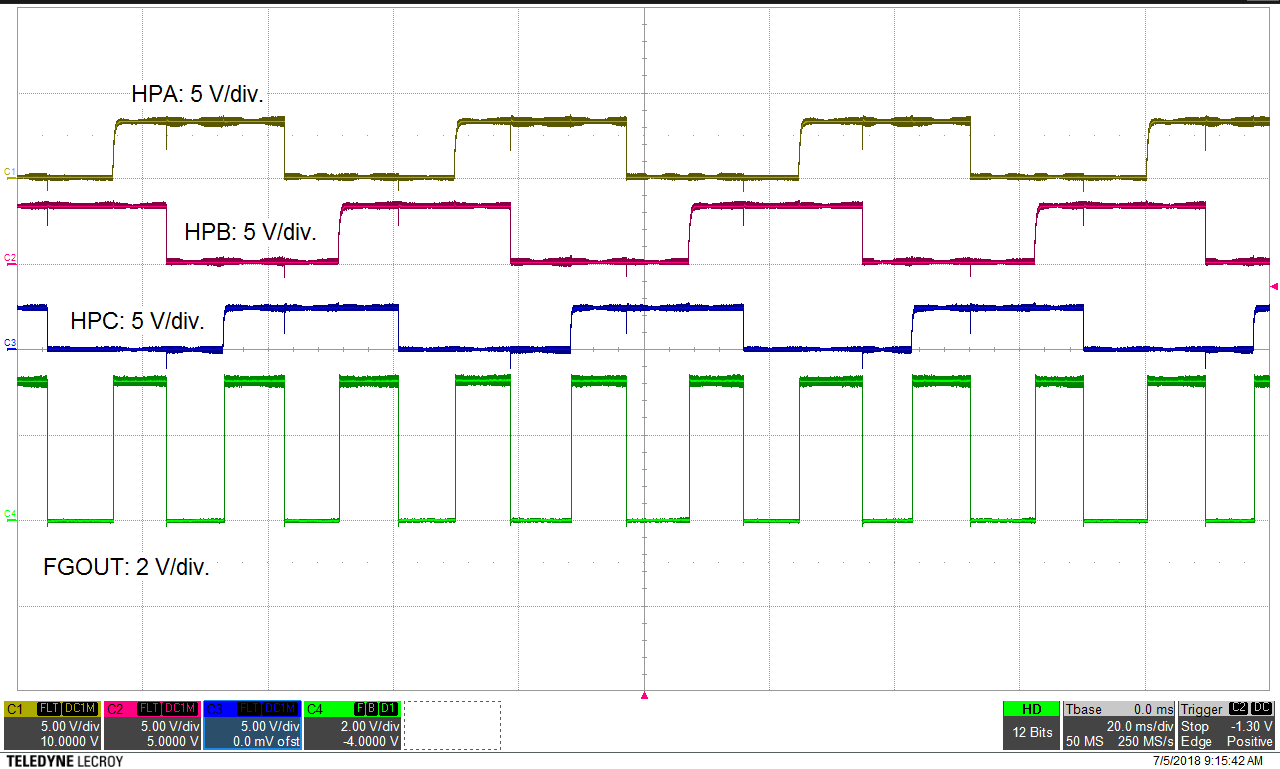Select the D1 badge on channel C4

pos(386,710)
